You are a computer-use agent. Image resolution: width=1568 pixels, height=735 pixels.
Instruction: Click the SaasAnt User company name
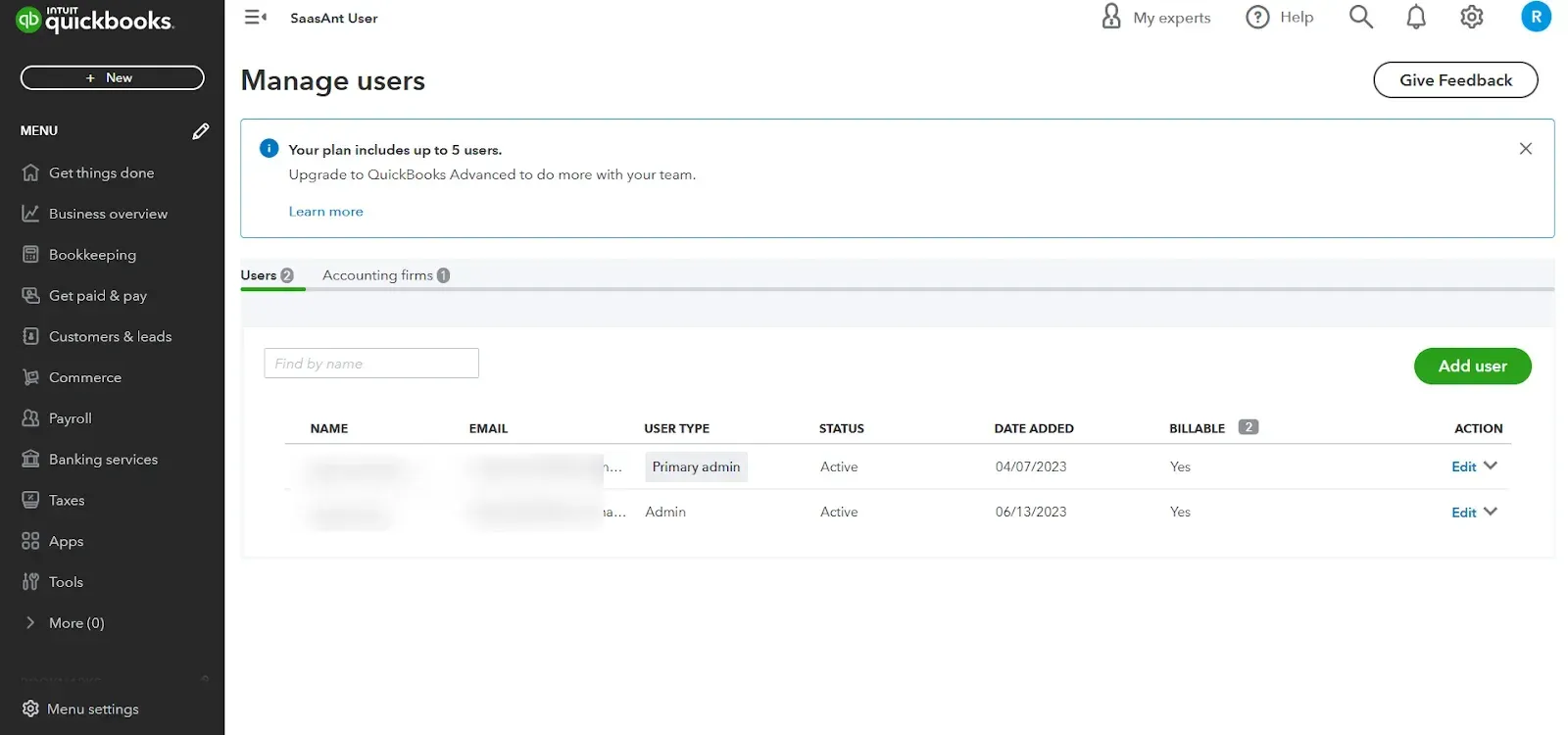click(x=334, y=18)
